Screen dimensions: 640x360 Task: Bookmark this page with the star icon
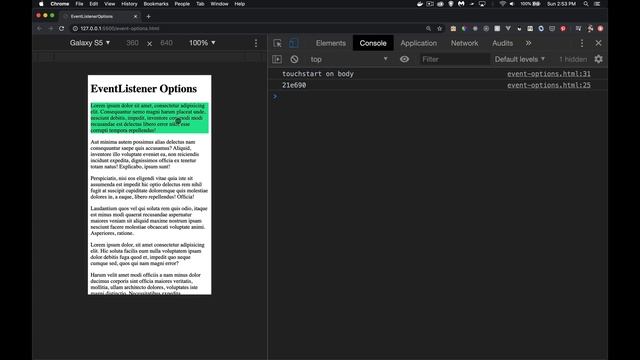(440, 29)
